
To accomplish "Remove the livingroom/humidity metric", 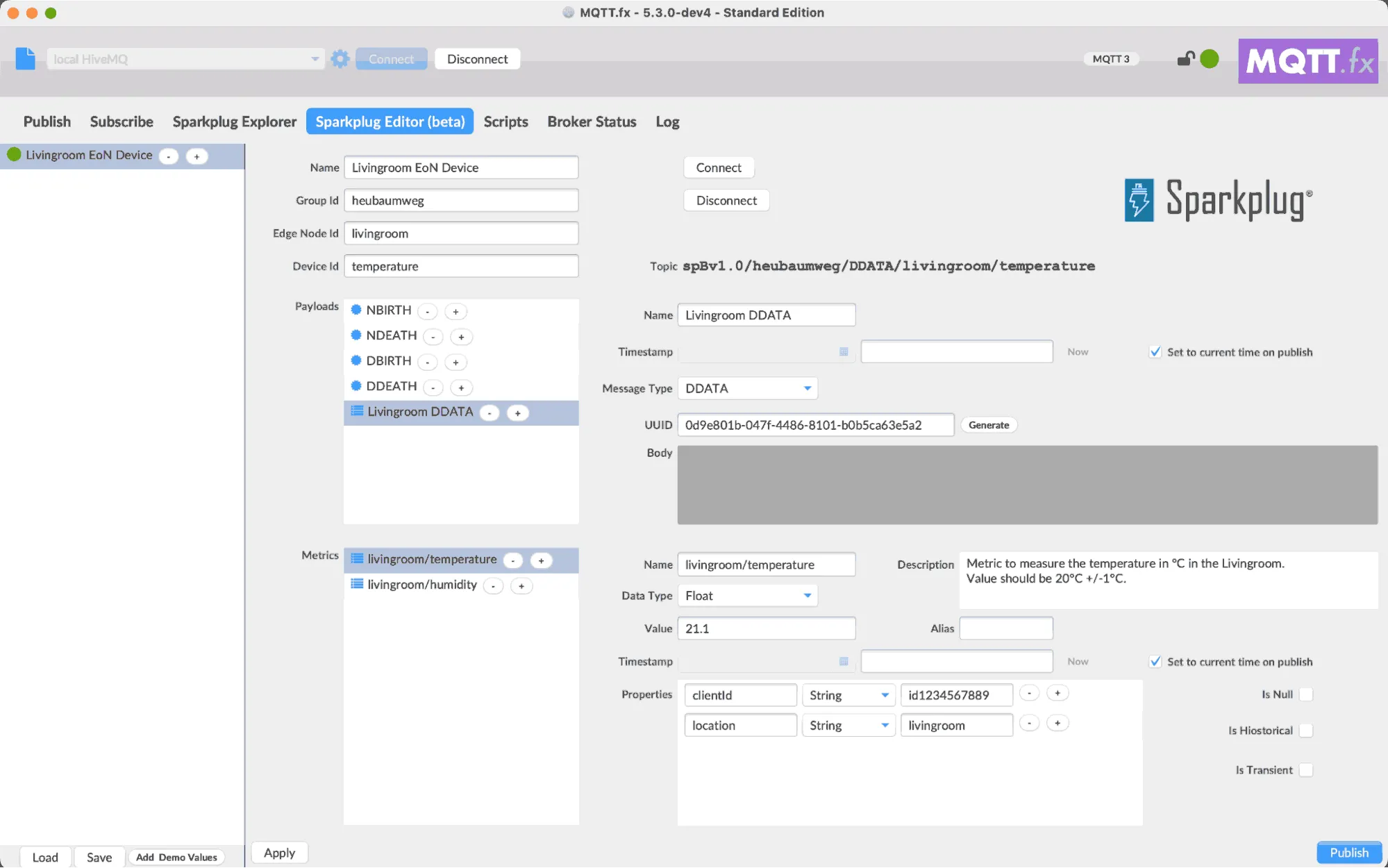I will point(493,586).
